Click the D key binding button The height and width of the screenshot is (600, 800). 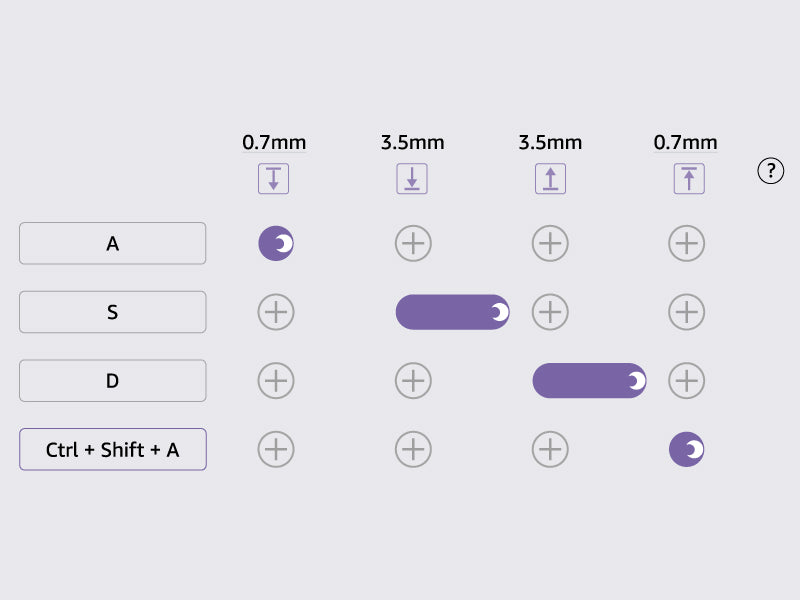pos(112,380)
